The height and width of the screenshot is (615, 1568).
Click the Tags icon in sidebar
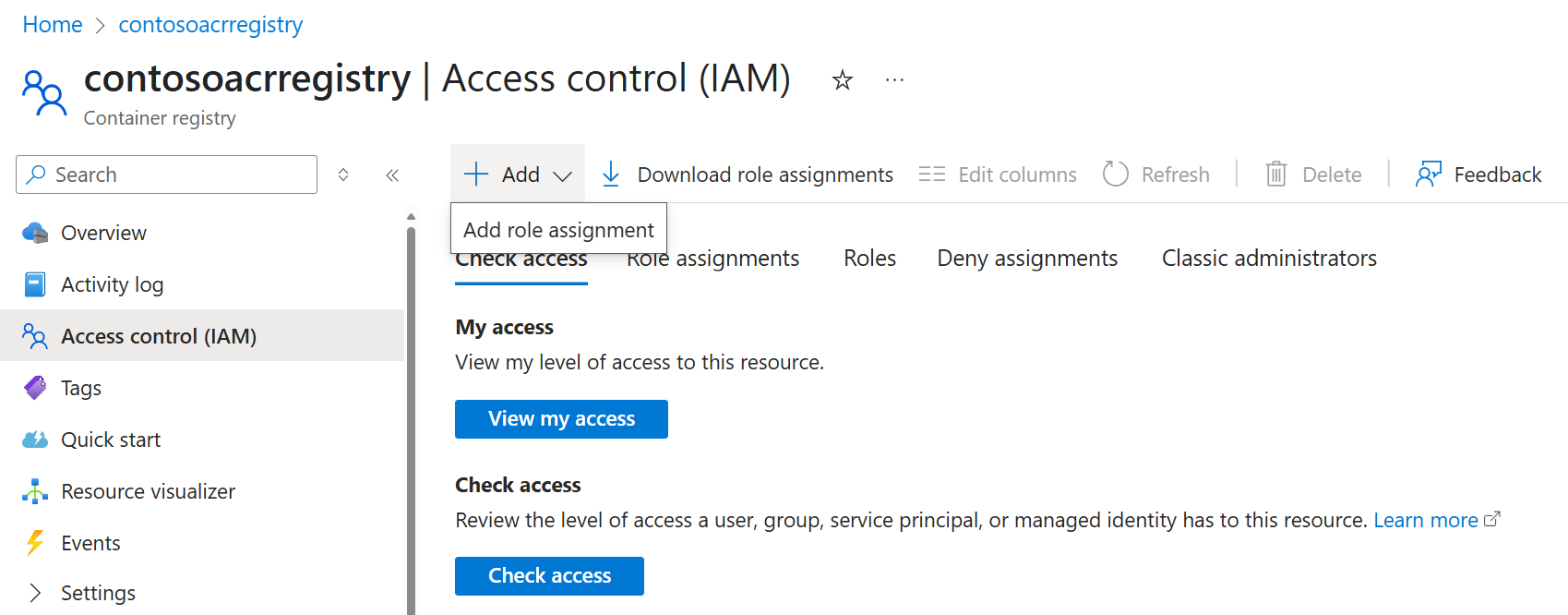pyautogui.click(x=35, y=388)
